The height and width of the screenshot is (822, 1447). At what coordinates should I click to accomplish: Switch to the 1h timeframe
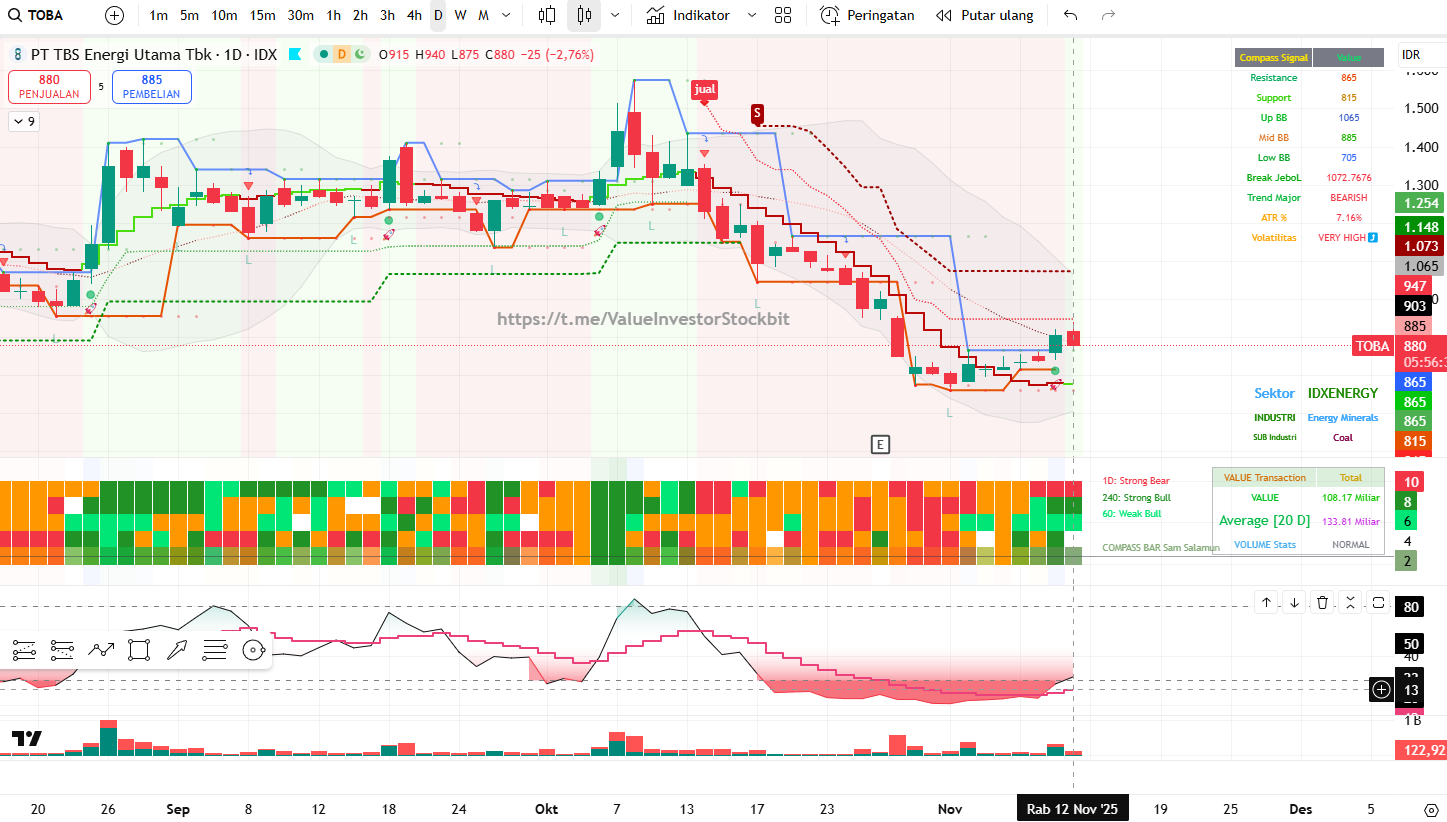click(334, 15)
